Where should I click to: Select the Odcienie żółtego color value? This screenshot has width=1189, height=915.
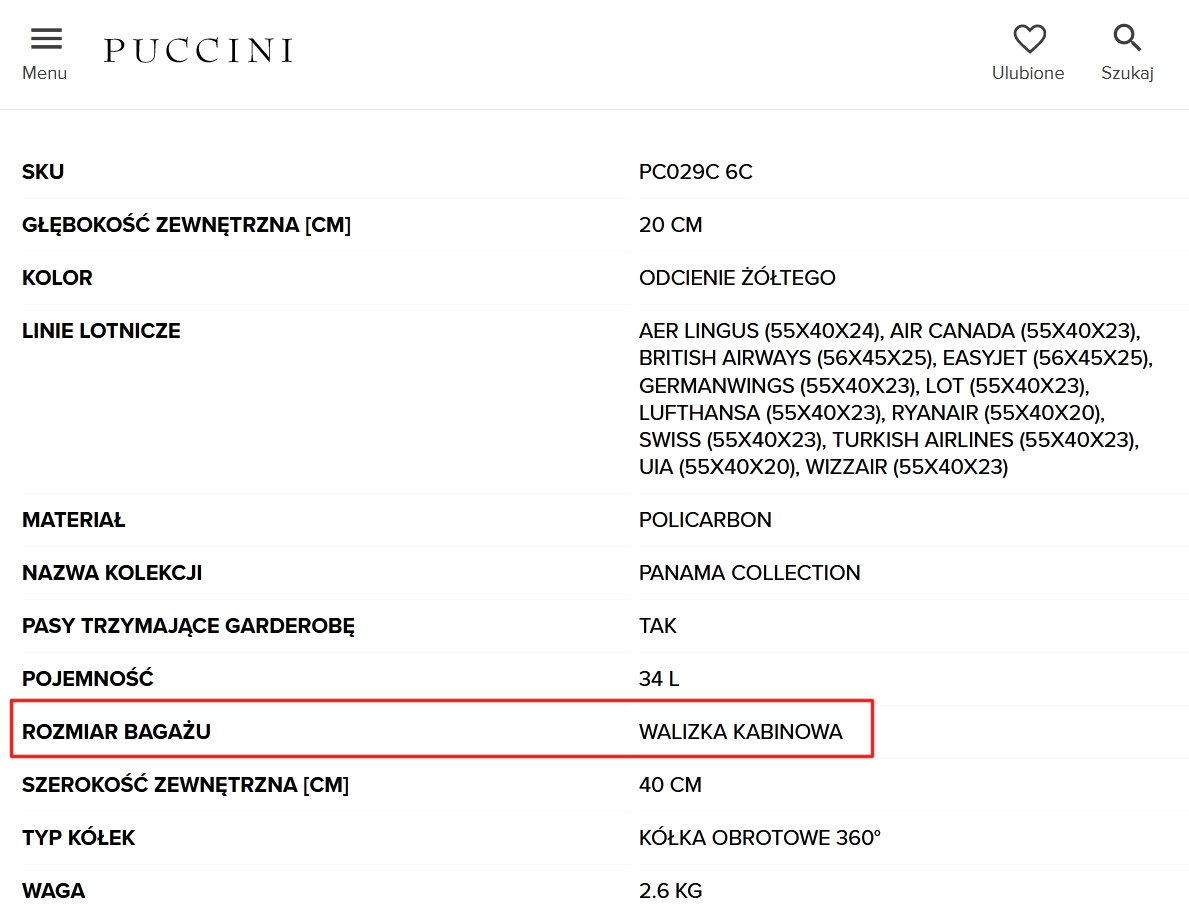coord(737,278)
